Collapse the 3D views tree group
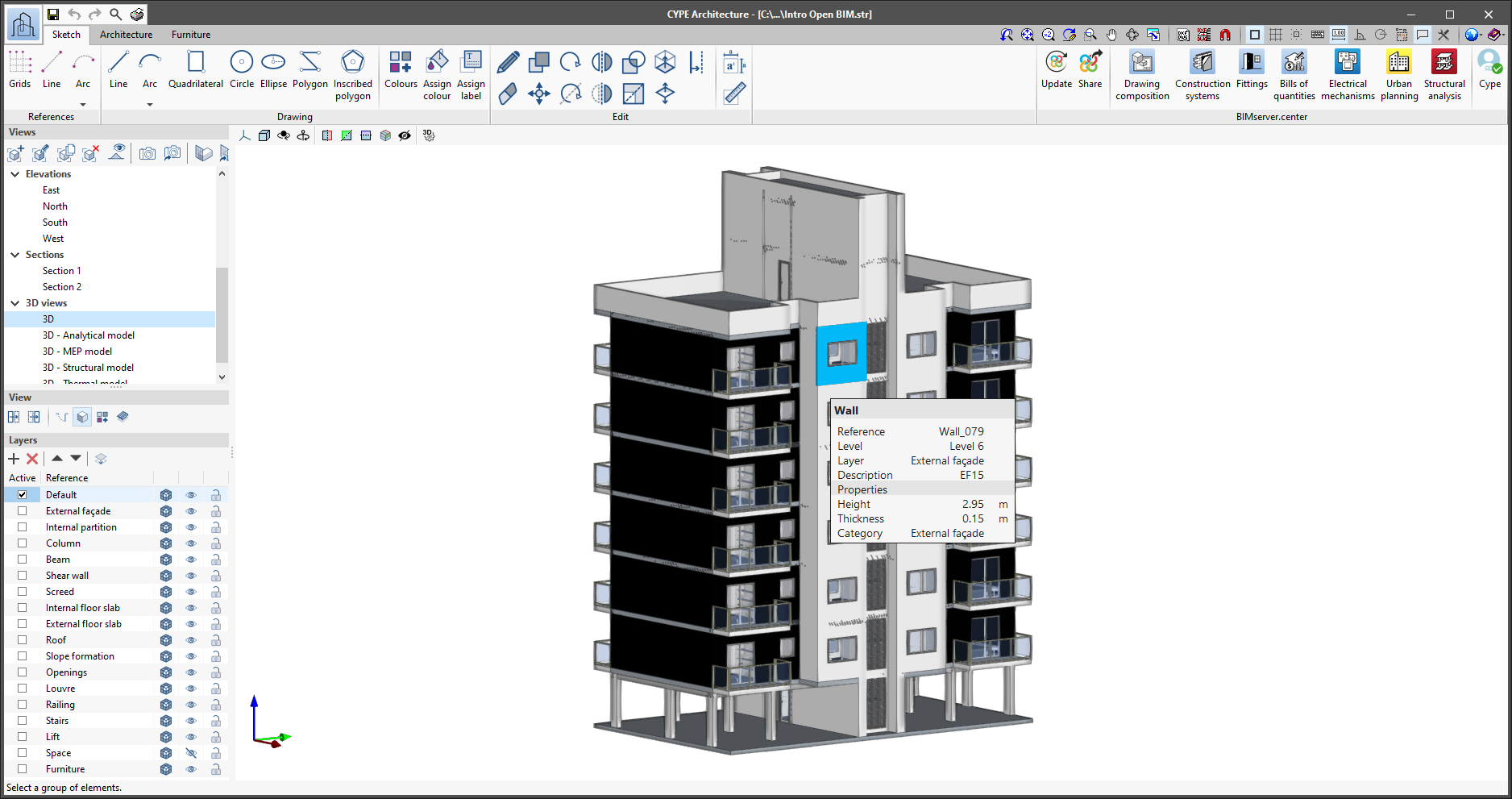 (15, 303)
